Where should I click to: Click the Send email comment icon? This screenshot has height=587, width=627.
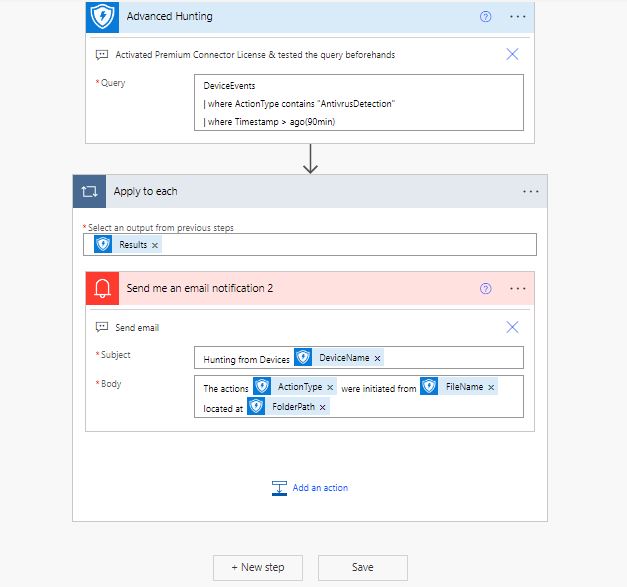click(102, 327)
